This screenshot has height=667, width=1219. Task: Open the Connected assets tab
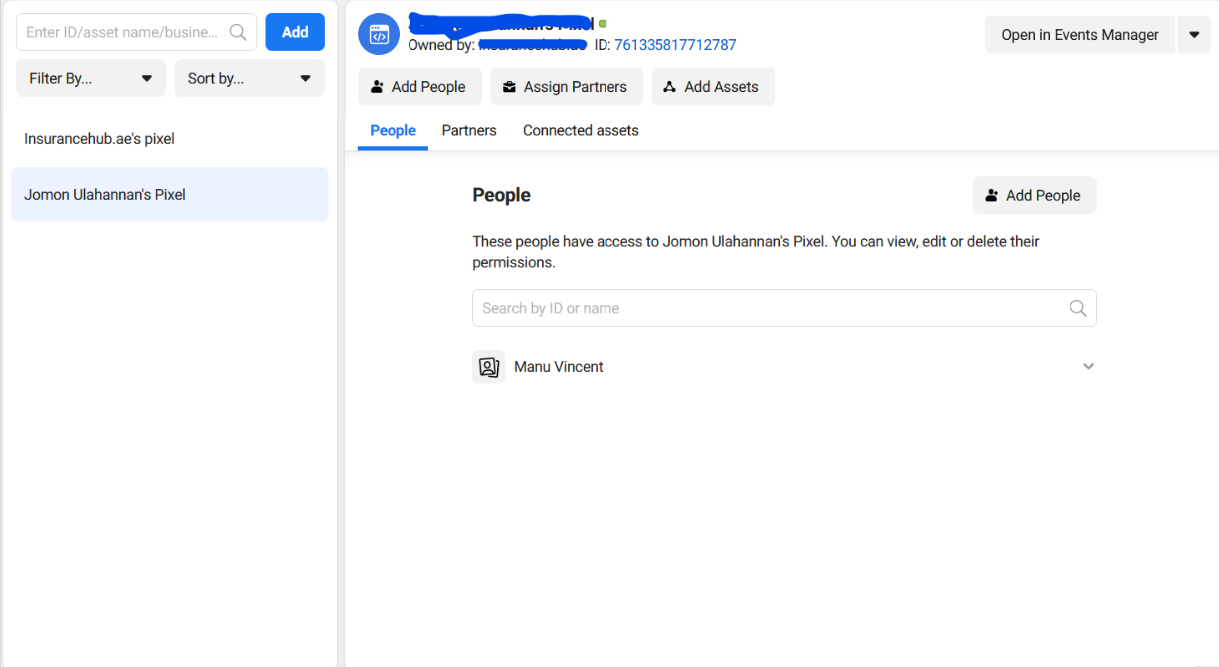pyautogui.click(x=580, y=130)
